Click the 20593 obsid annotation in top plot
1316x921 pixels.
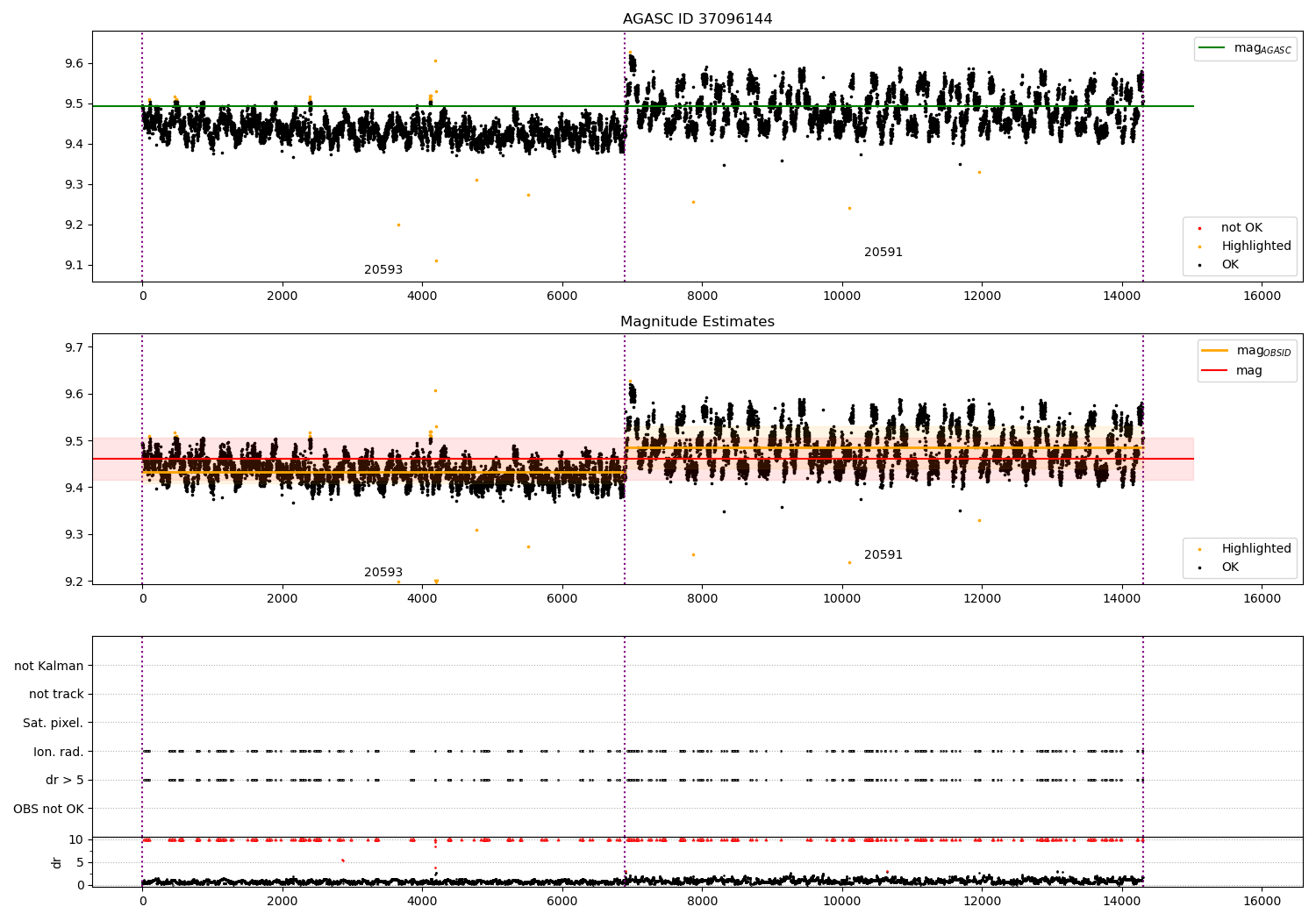pos(383,270)
